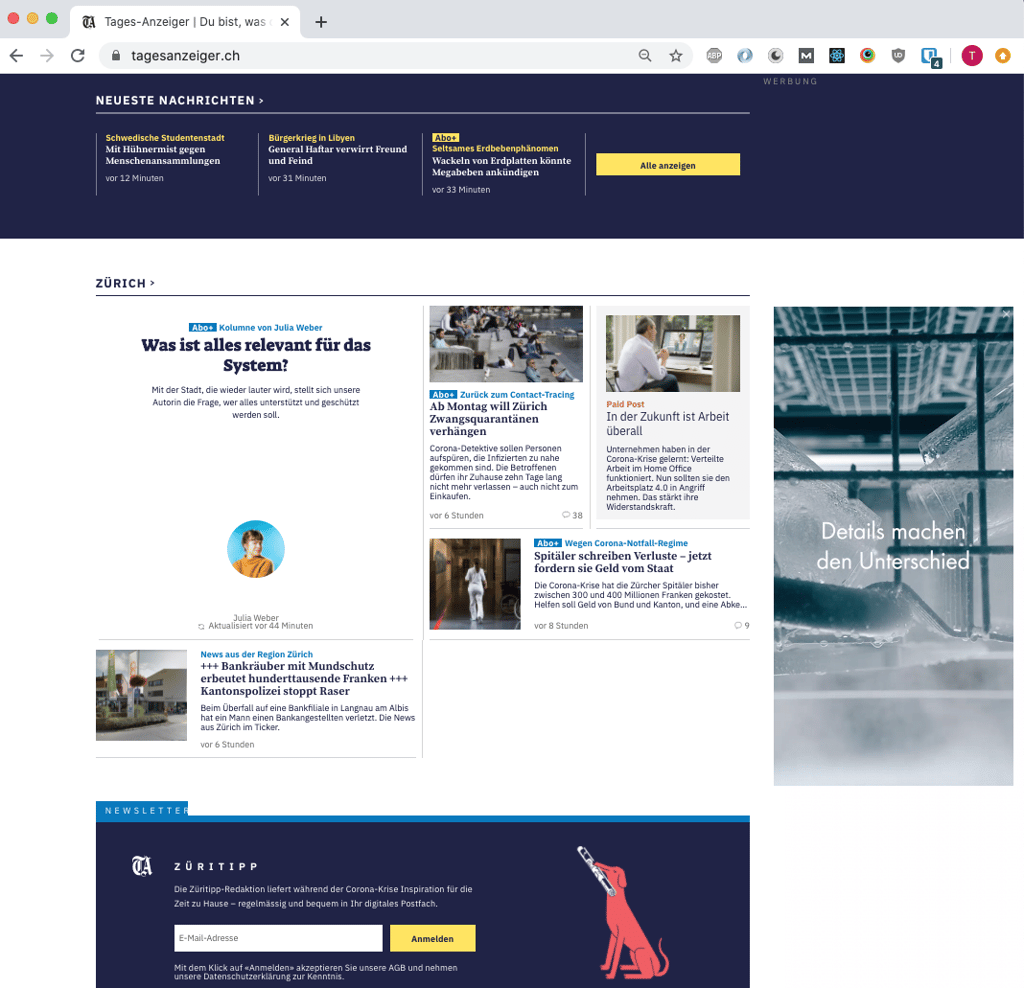The width and height of the screenshot is (1024, 988).
Task: Click the 'Alle anzeigen' button
Action: [x=667, y=165]
